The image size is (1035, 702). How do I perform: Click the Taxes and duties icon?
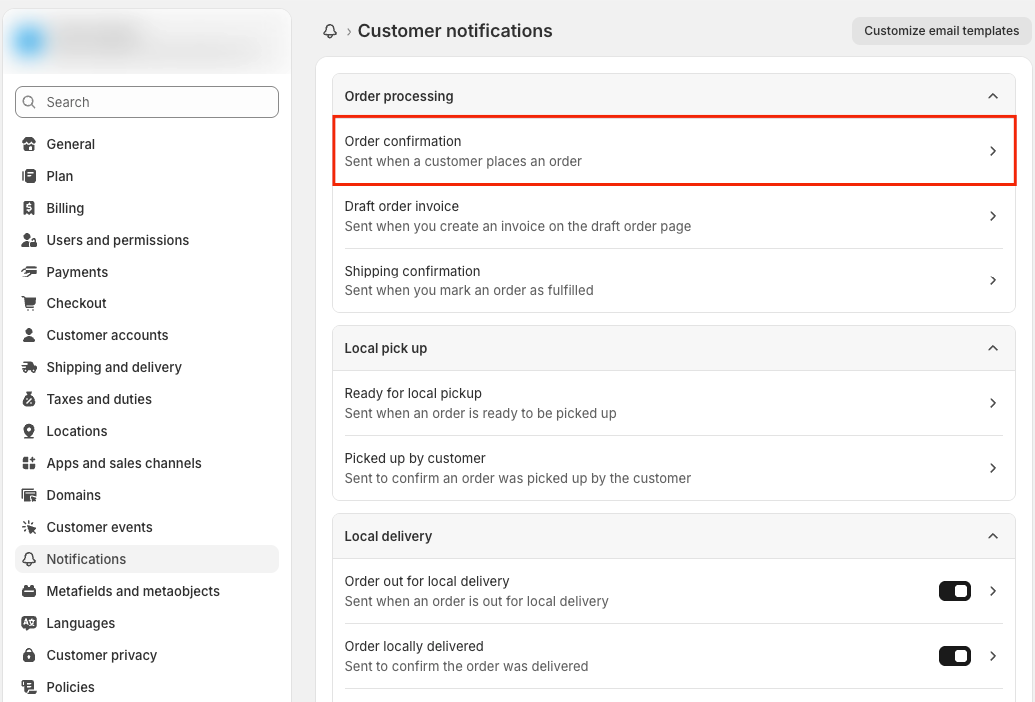[x=29, y=399]
